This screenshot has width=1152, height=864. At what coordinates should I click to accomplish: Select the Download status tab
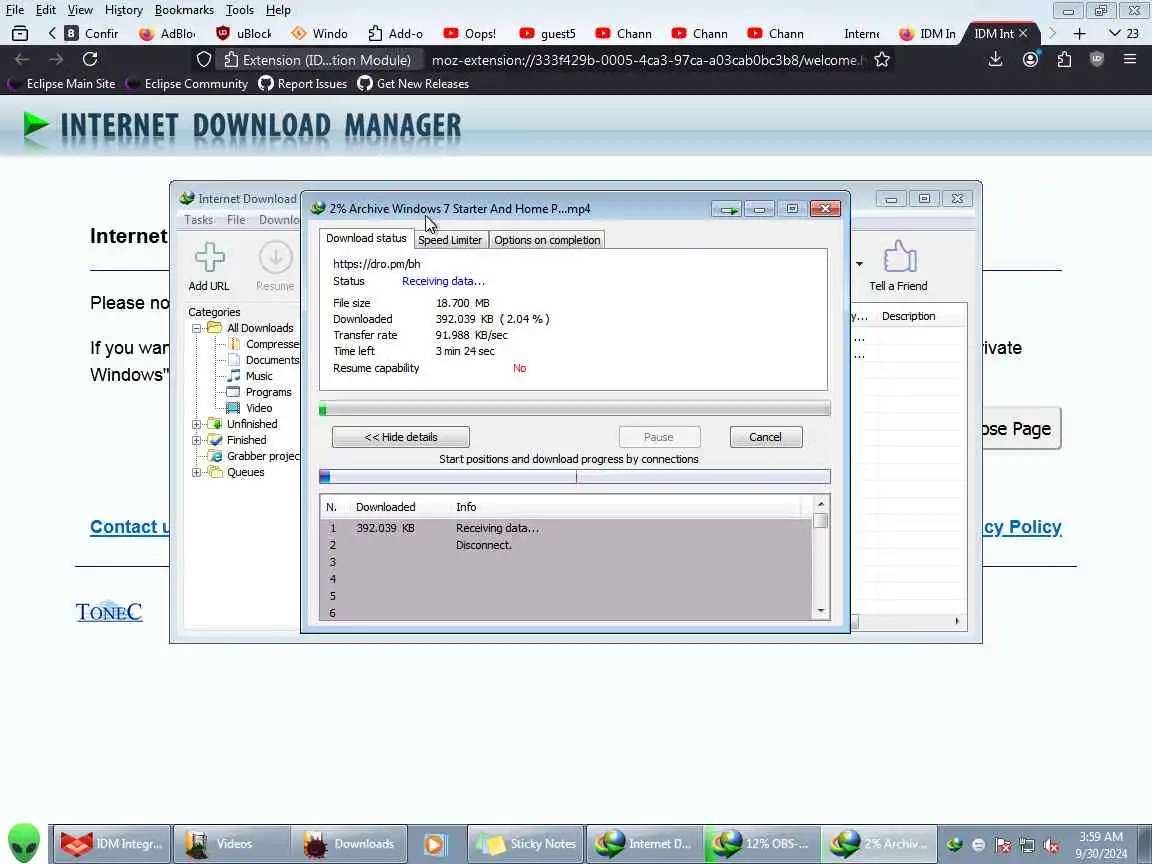click(366, 238)
